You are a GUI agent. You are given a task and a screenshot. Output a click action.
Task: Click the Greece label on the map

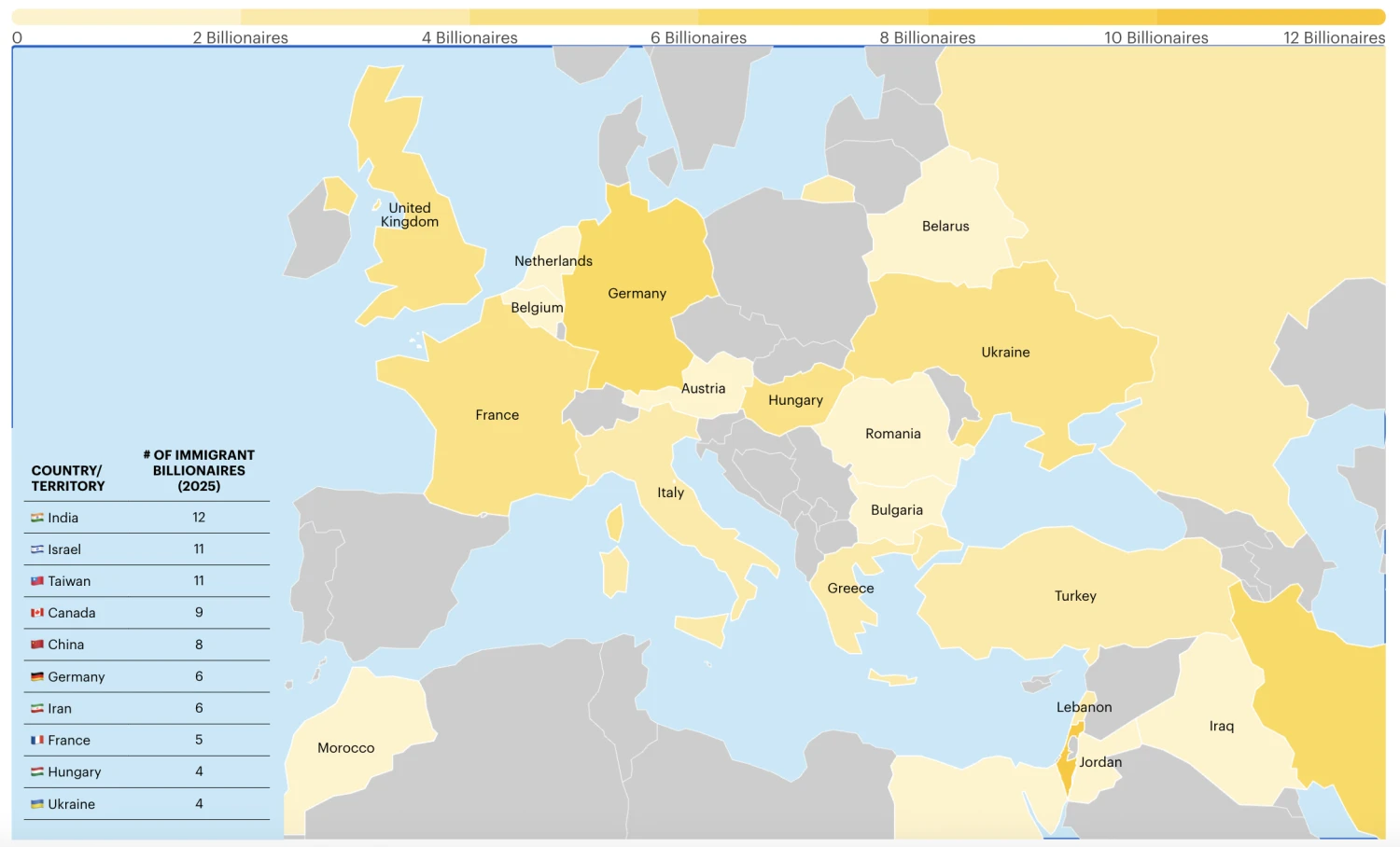coord(850,589)
